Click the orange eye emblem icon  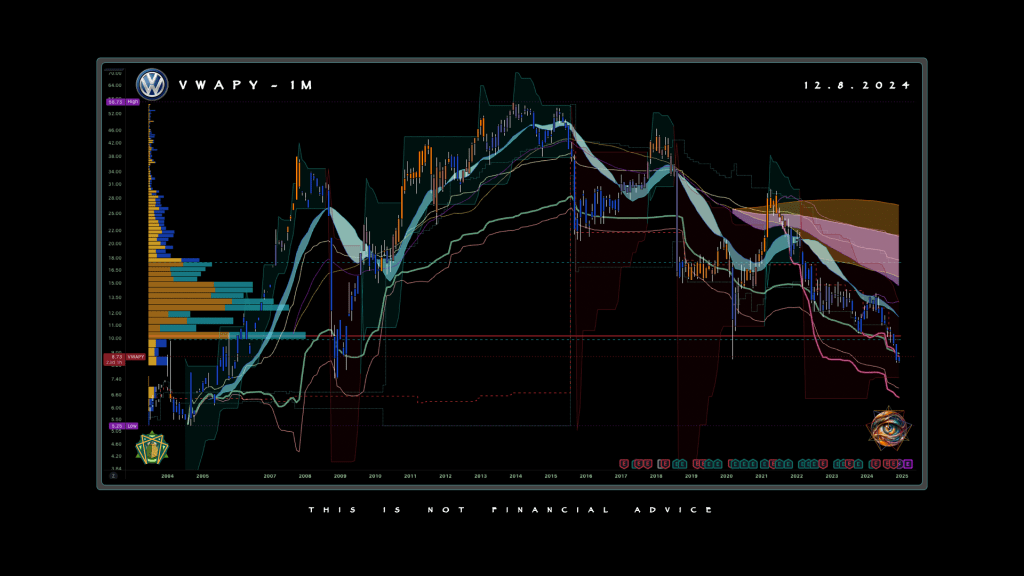coord(886,429)
